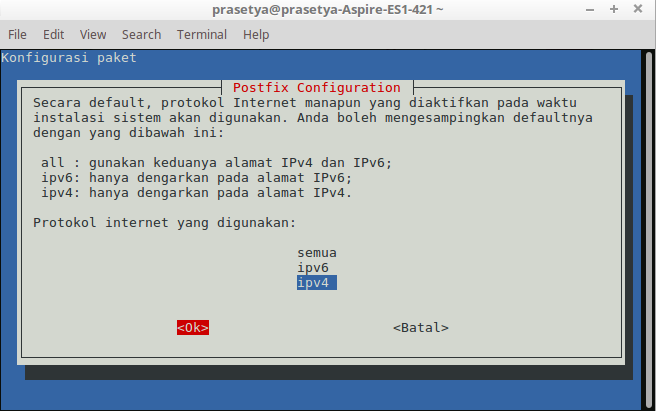Minimize the terminal window
656x411 pixels.
590,9
